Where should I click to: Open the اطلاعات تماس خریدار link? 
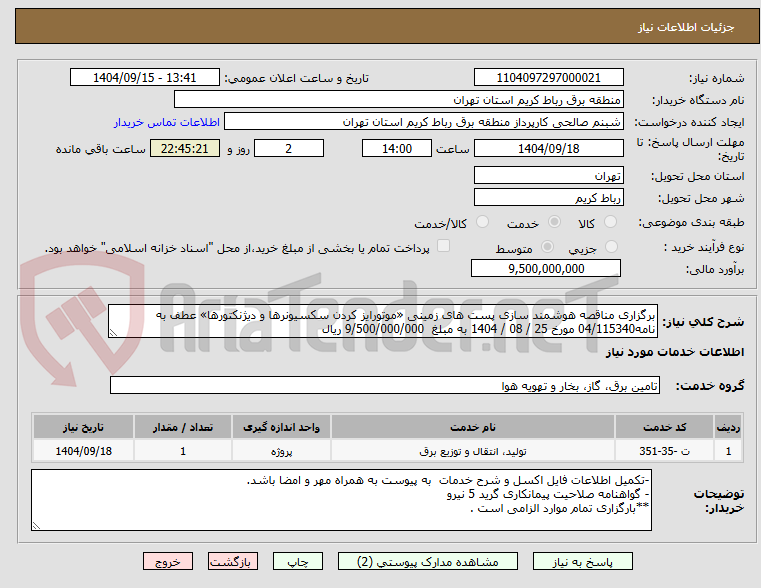(x=167, y=122)
